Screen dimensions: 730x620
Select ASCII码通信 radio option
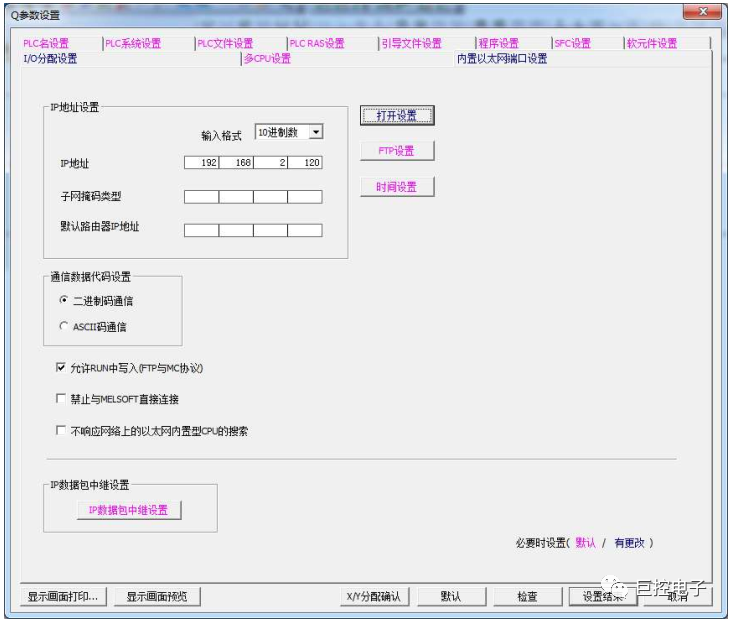point(65,326)
